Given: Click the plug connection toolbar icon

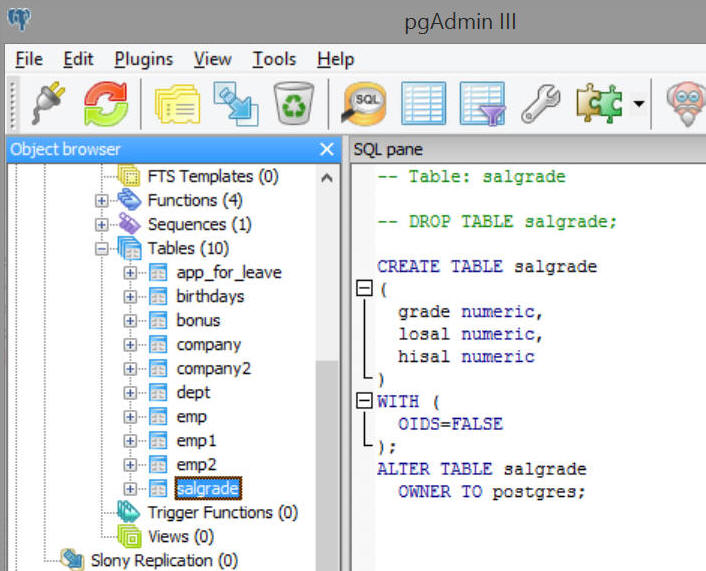Looking at the screenshot, I should pyautogui.click(x=45, y=102).
